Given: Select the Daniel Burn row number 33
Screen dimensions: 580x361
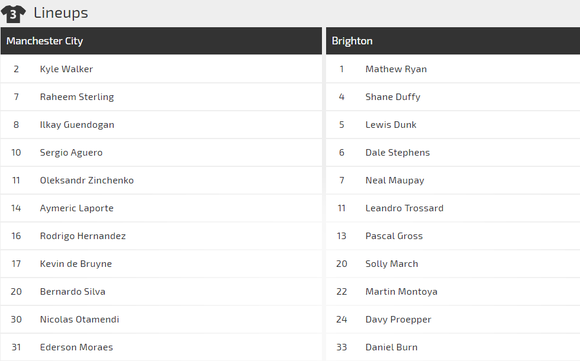Looking at the screenshot, I should pos(341,347).
